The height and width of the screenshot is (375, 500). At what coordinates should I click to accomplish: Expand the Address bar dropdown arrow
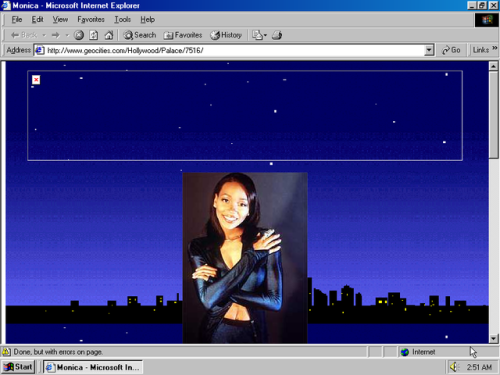click(429, 50)
